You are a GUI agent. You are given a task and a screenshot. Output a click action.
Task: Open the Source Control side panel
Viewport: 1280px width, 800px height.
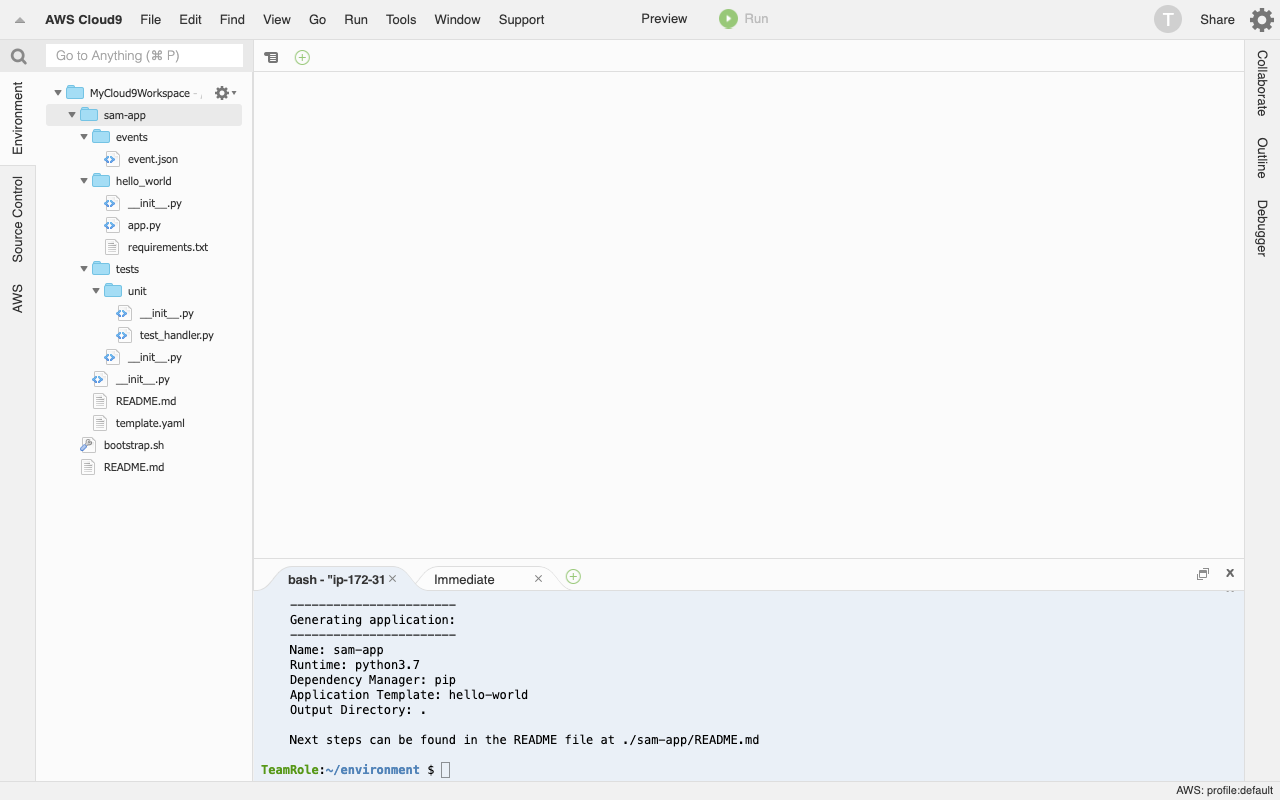pos(17,220)
